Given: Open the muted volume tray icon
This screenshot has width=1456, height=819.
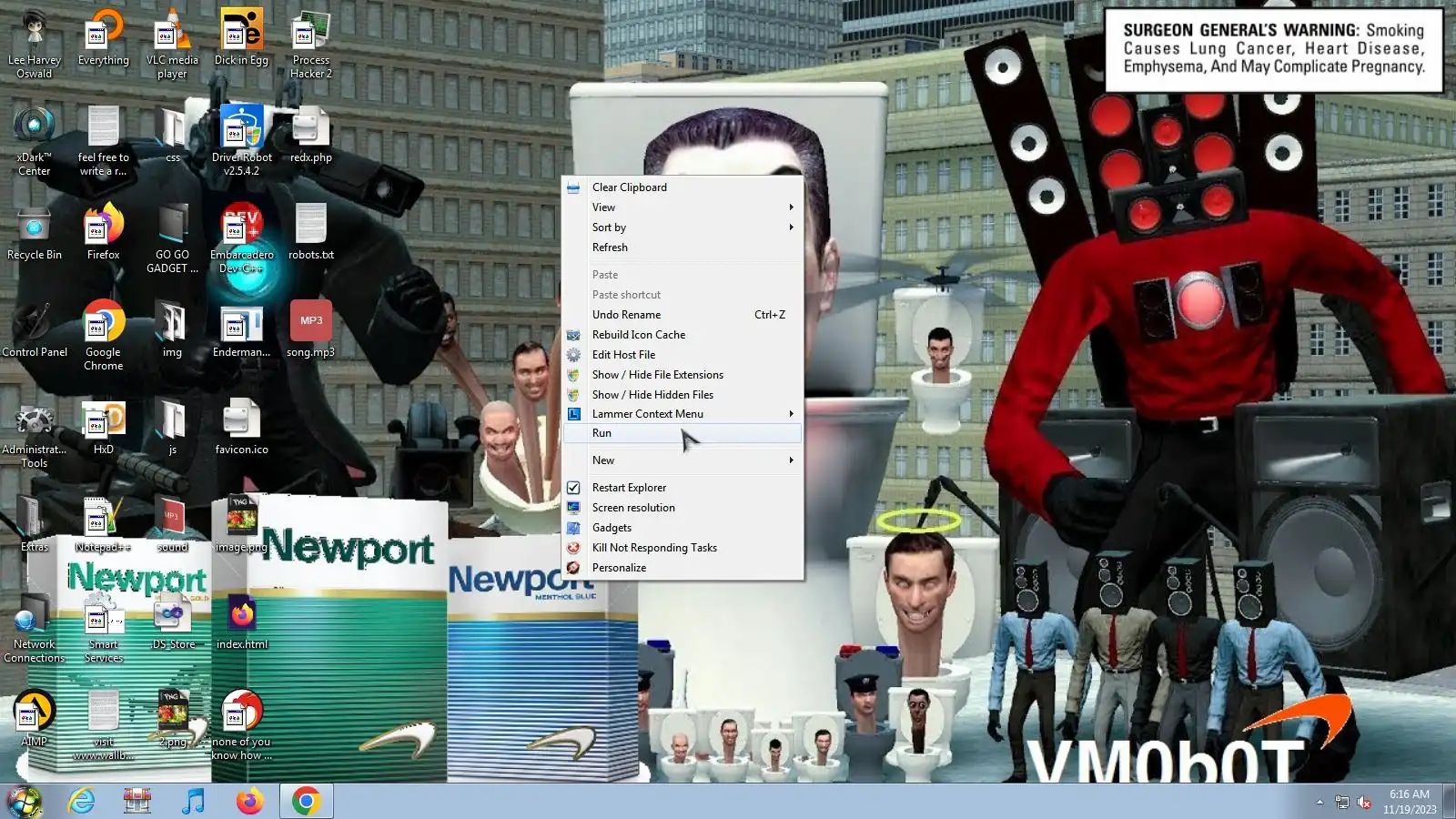Looking at the screenshot, I should pos(1364,802).
